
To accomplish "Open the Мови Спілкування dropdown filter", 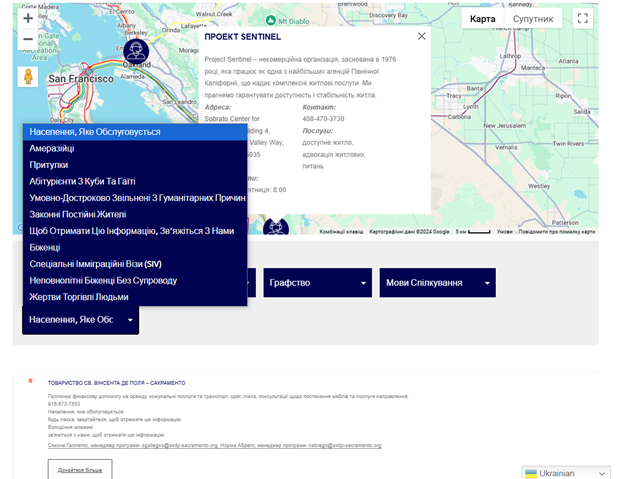I will point(437,282).
